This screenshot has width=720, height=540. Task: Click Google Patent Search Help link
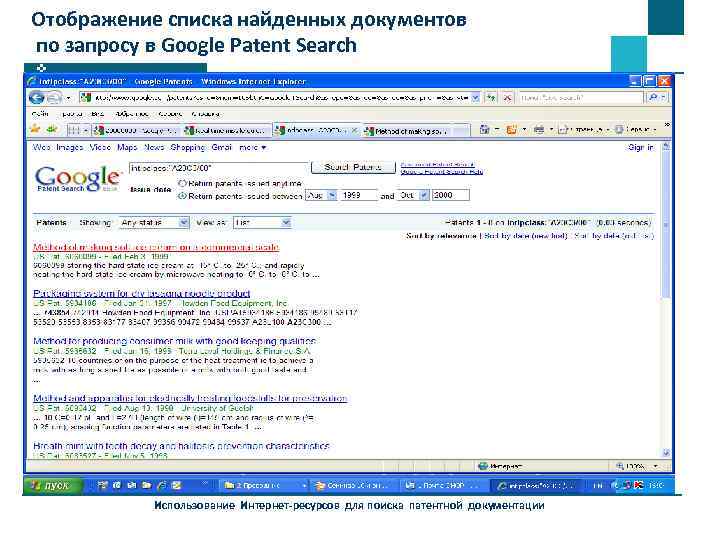[442, 172]
